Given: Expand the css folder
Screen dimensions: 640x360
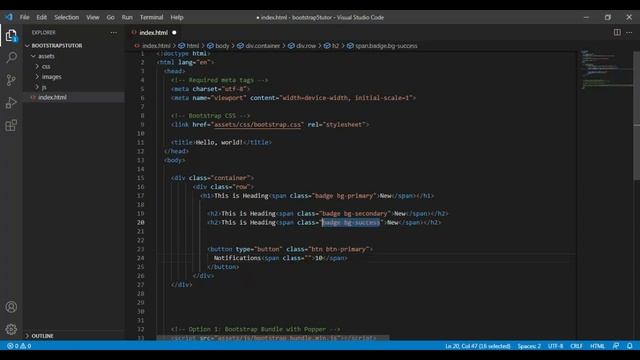Looking at the screenshot, I should [46, 66].
